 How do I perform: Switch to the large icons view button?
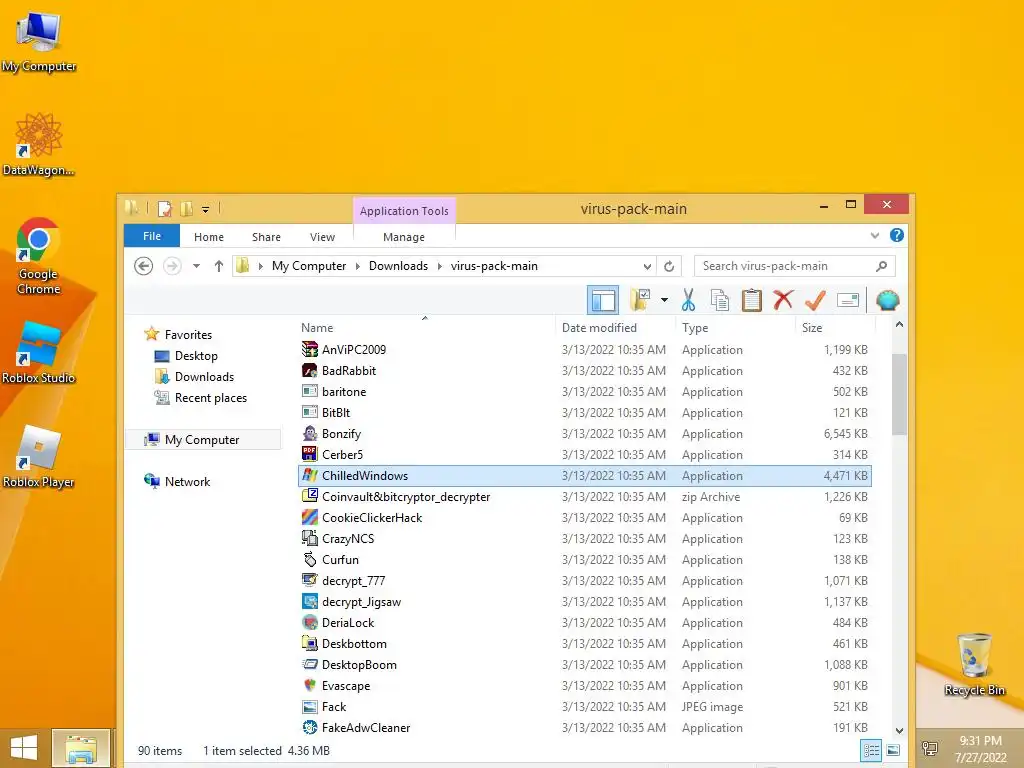893,750
